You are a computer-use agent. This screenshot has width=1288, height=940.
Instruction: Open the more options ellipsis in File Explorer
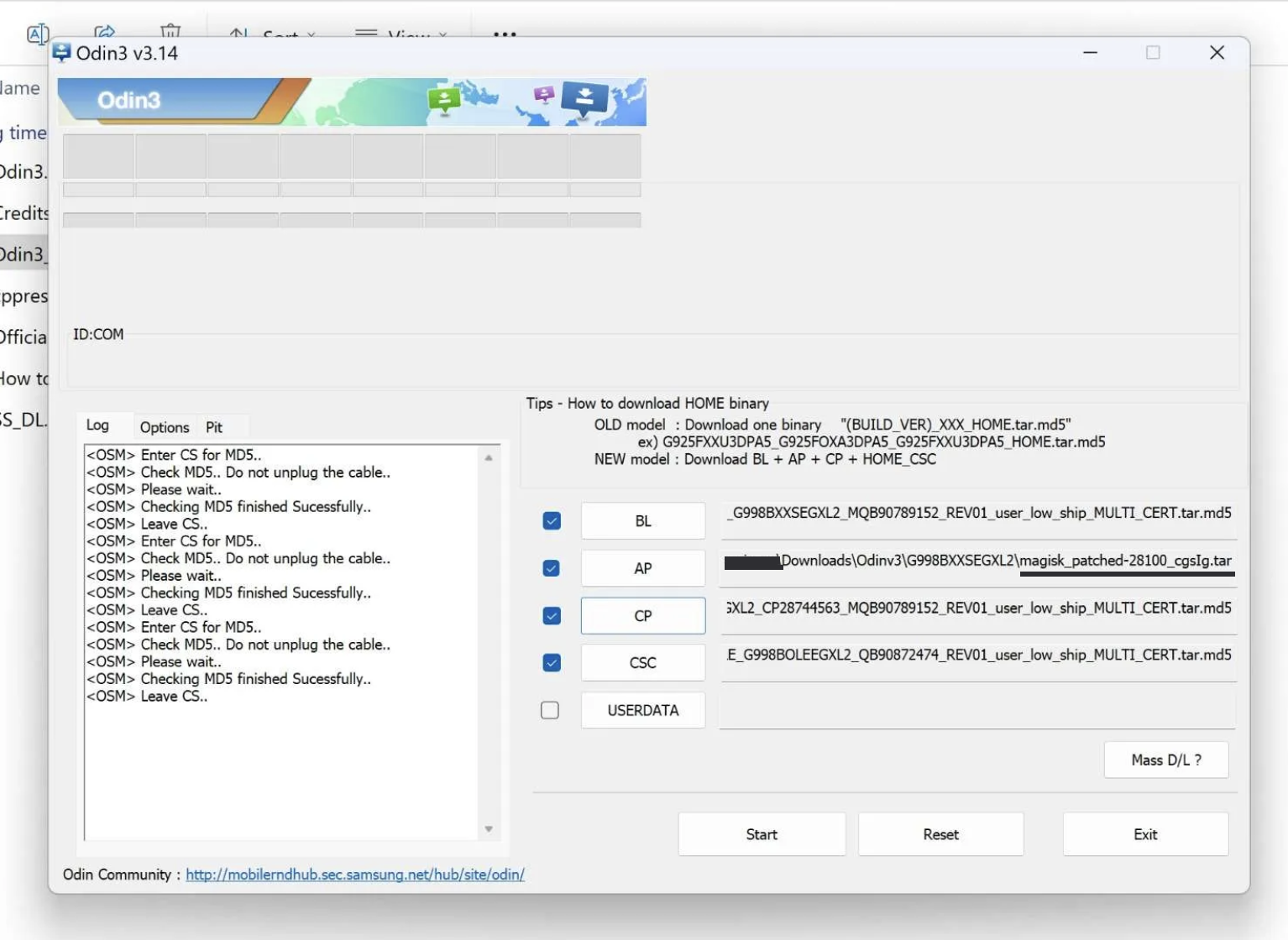505,34
